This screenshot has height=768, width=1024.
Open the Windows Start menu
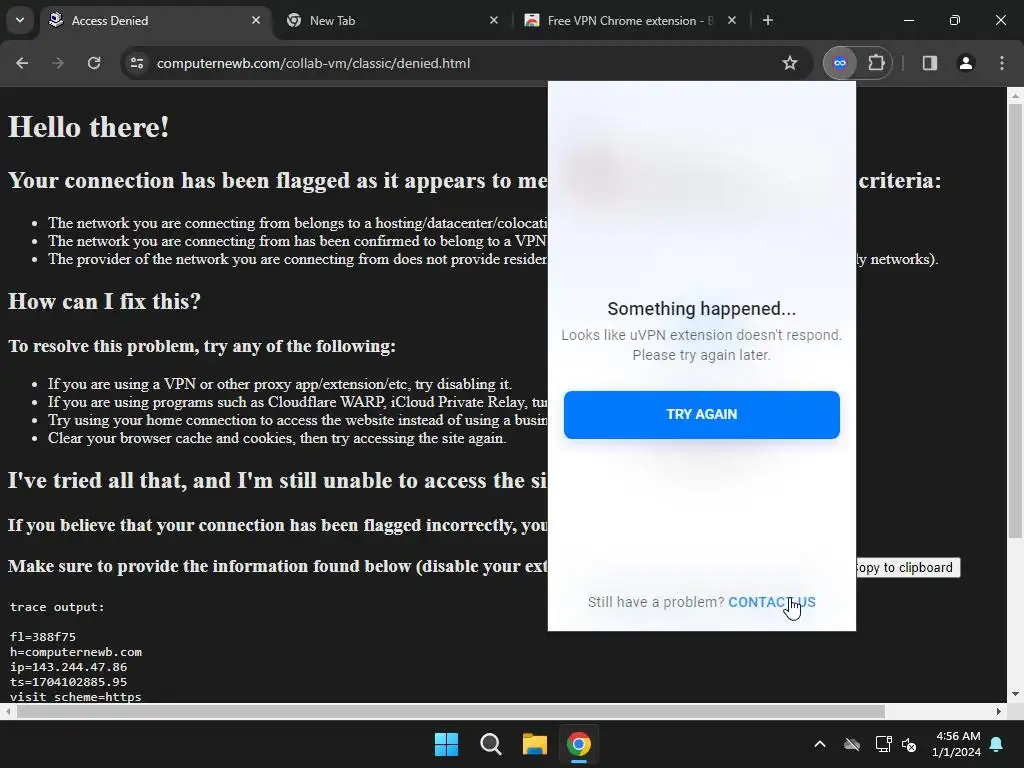tap(447, 744)
